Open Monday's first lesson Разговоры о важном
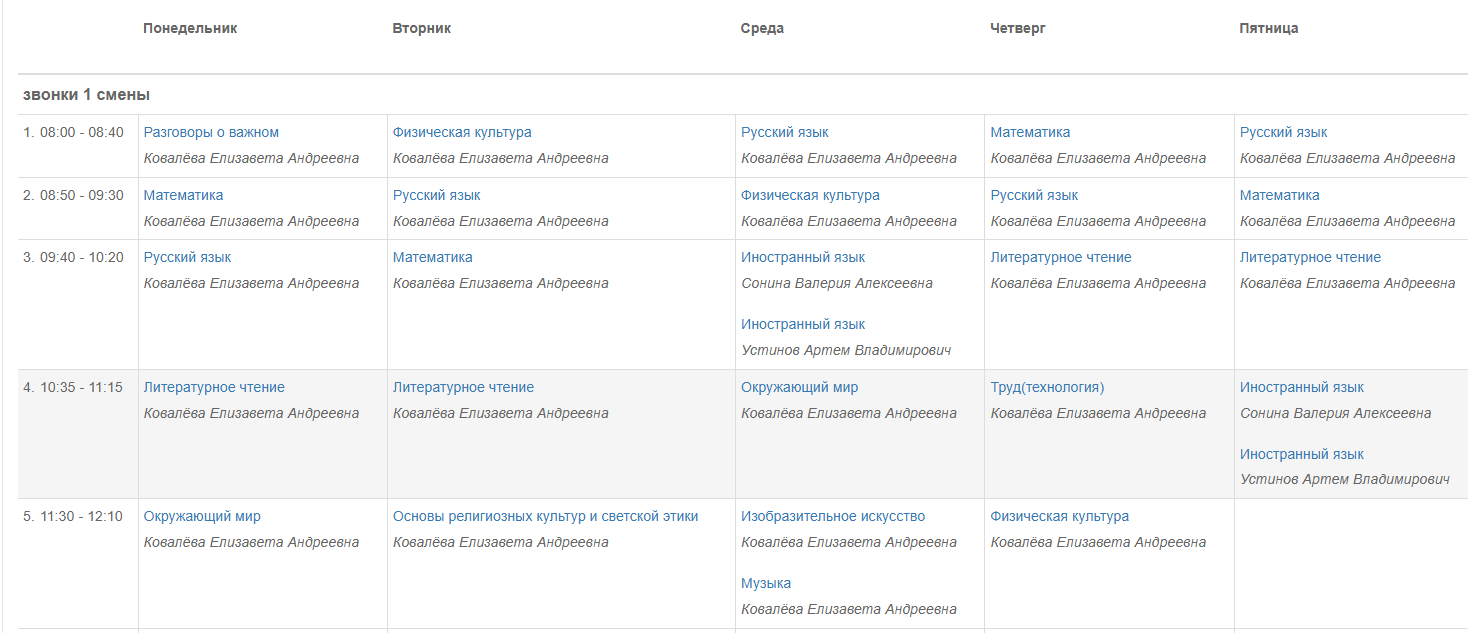Viewport: 1468px width, 633px height. [x=211, y=132]
